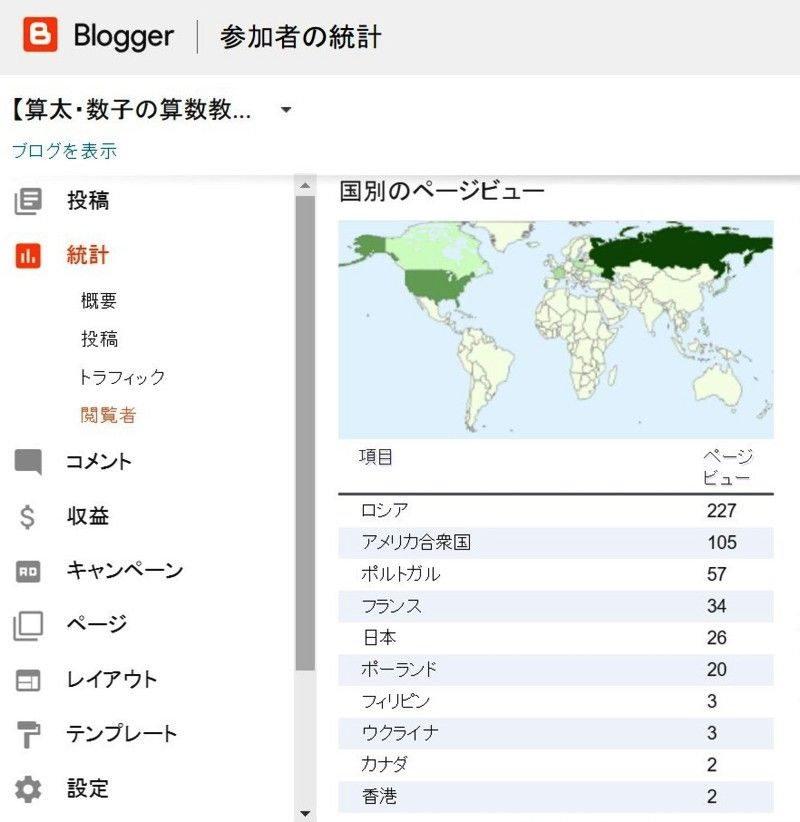Click the sidebar scrollbar down arrow
Screen dimensions: 800x822
(306, 813)
